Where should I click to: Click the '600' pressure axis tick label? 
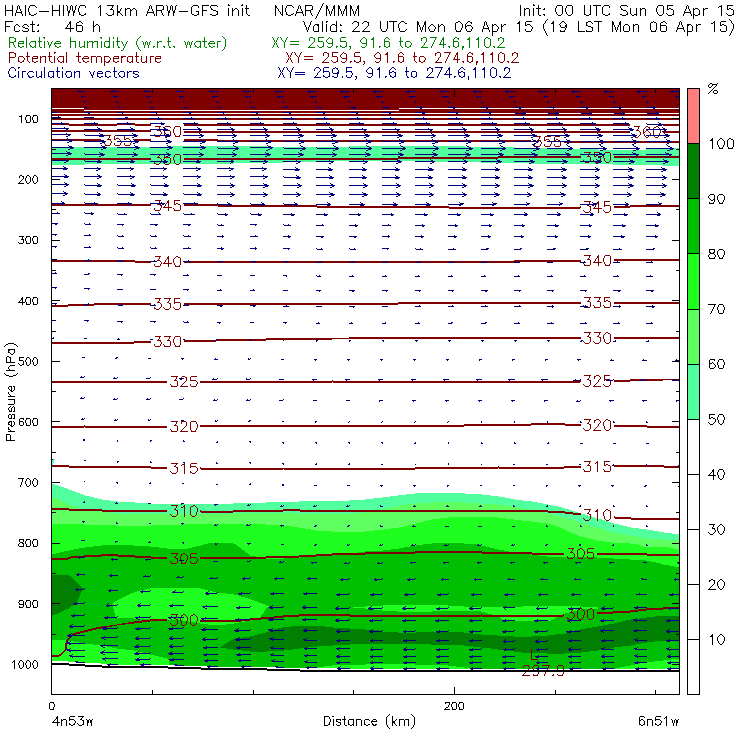click(28, 422)
